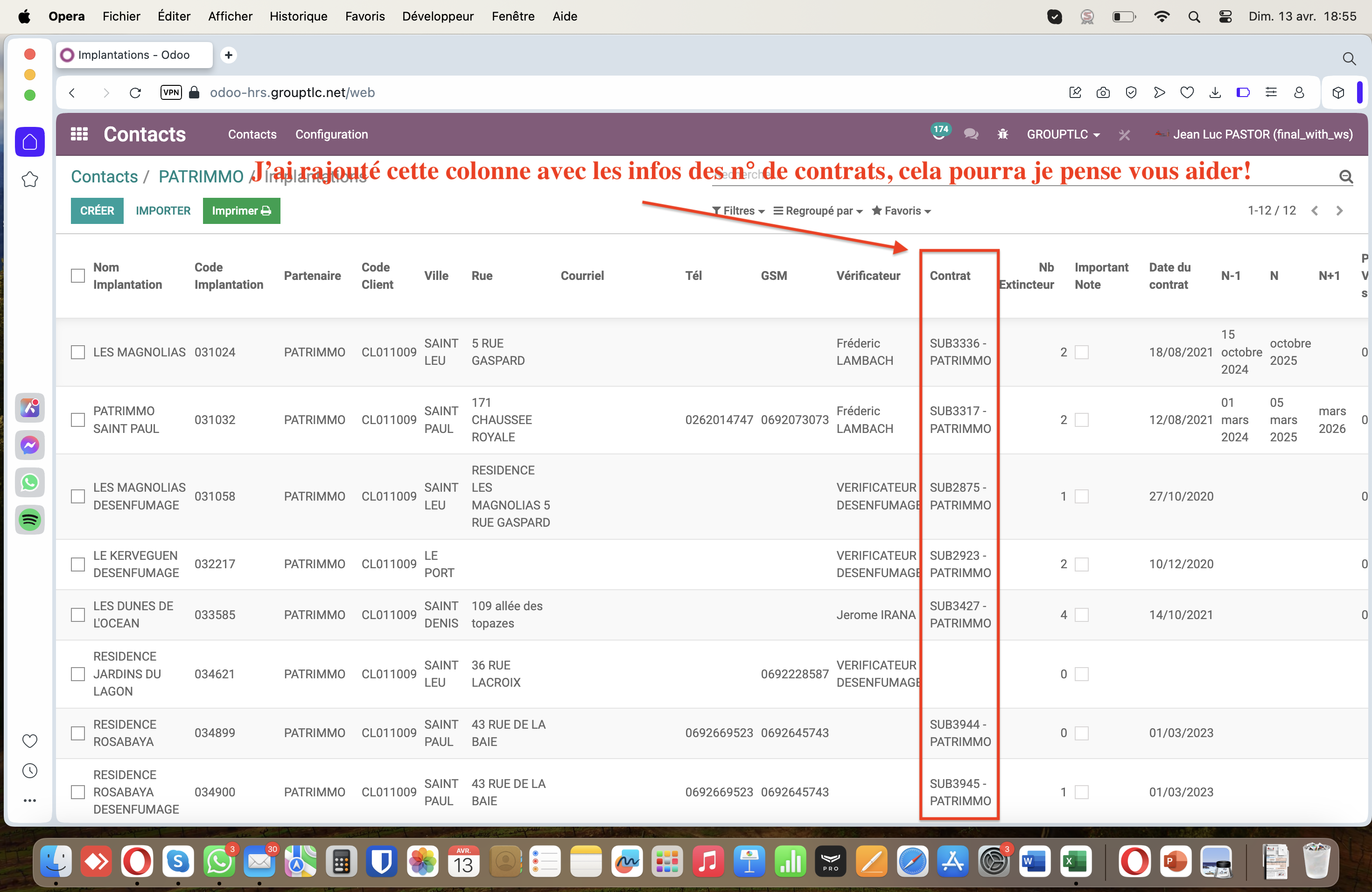The height and width of the screenshot is (892, 1372).
Task: Open the conversations chat icon
Action: pyautogui.click(x=971, y=134)
